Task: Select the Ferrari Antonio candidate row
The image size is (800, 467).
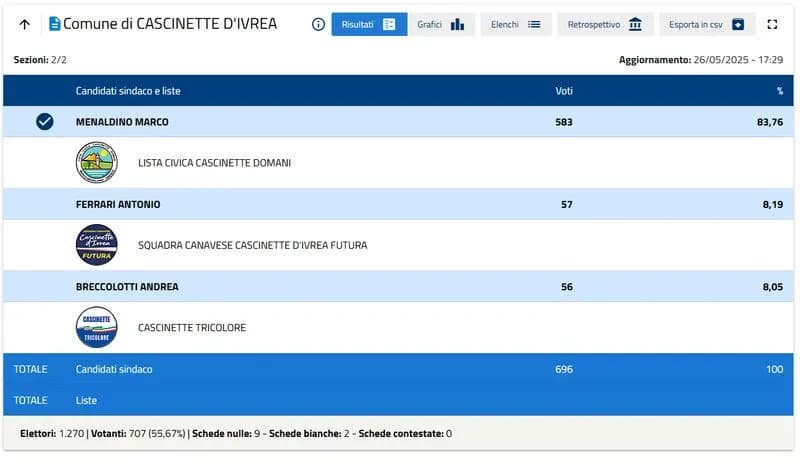Action: coord(118,204)
